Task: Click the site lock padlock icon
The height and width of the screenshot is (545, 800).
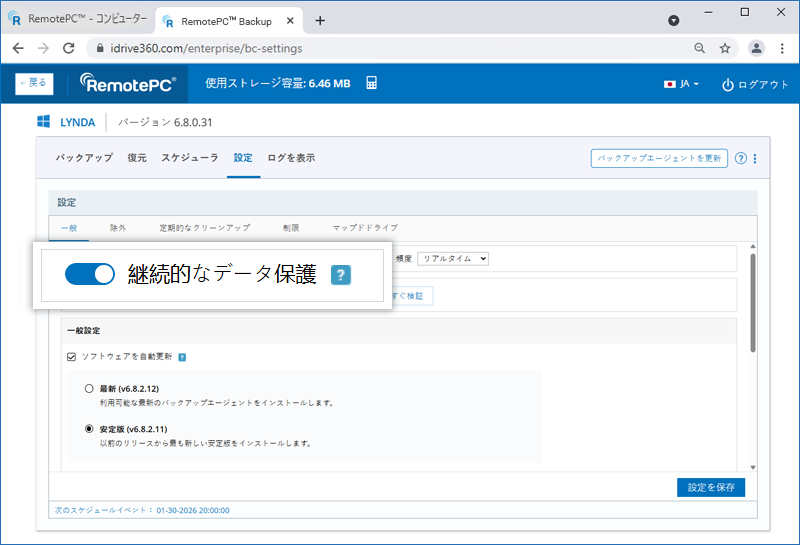Action: (100, 48)
